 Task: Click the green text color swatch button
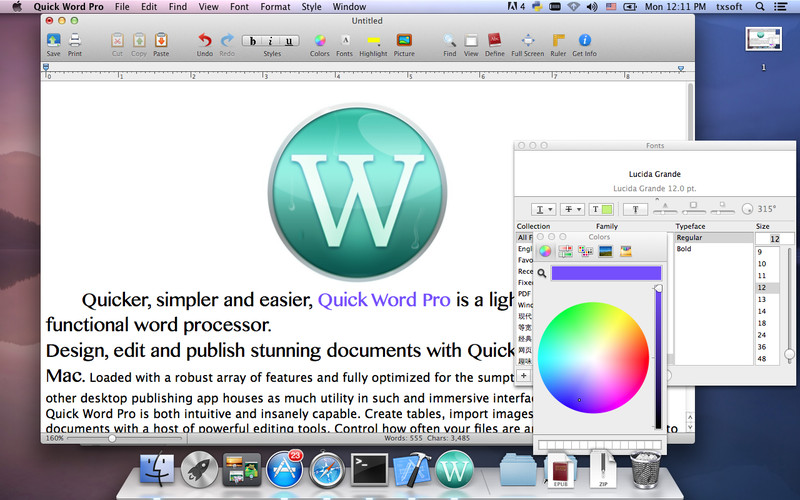[x=601, y=209]
